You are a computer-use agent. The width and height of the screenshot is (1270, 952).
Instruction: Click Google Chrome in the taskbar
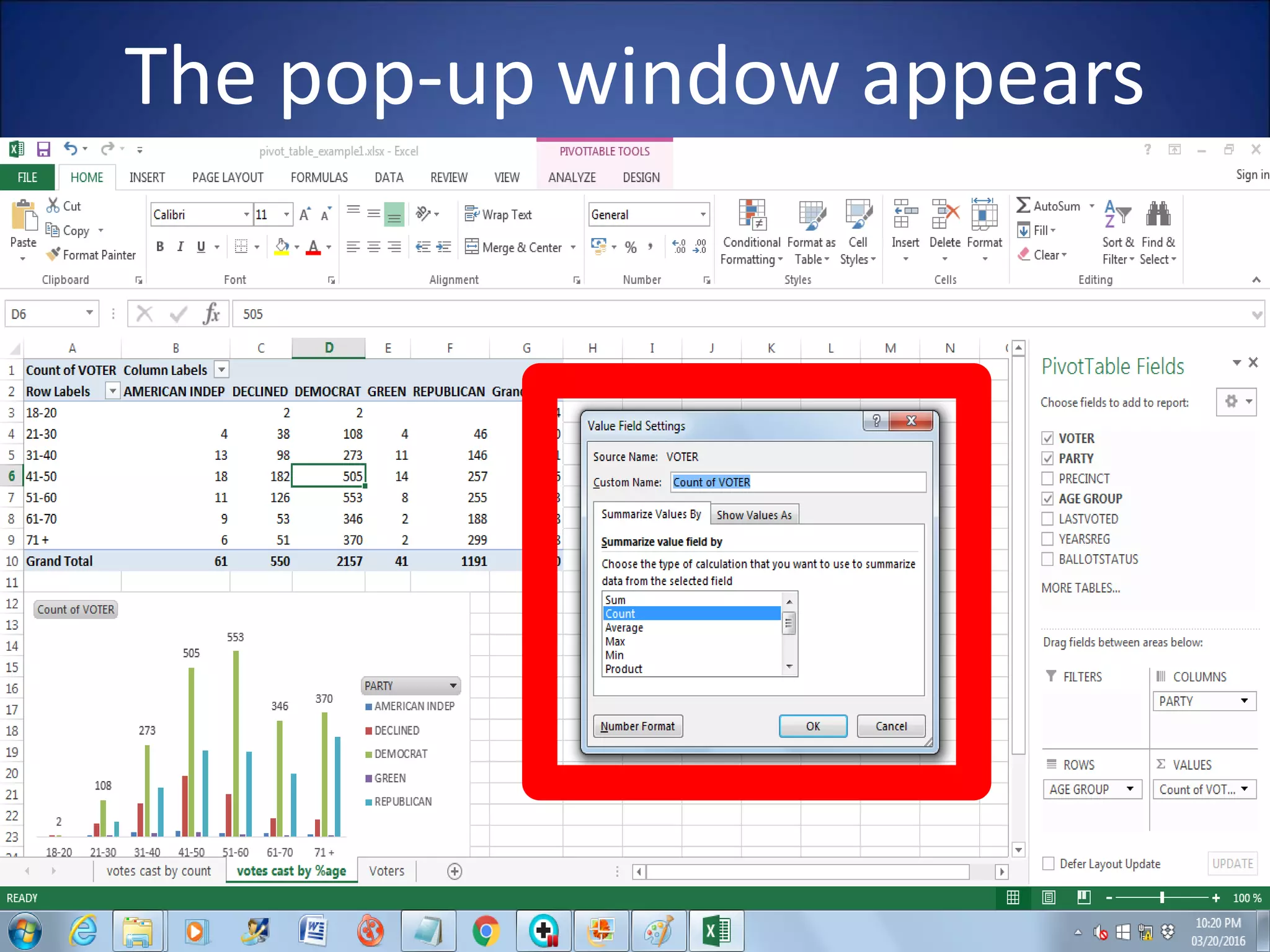[x=486, y=931]
